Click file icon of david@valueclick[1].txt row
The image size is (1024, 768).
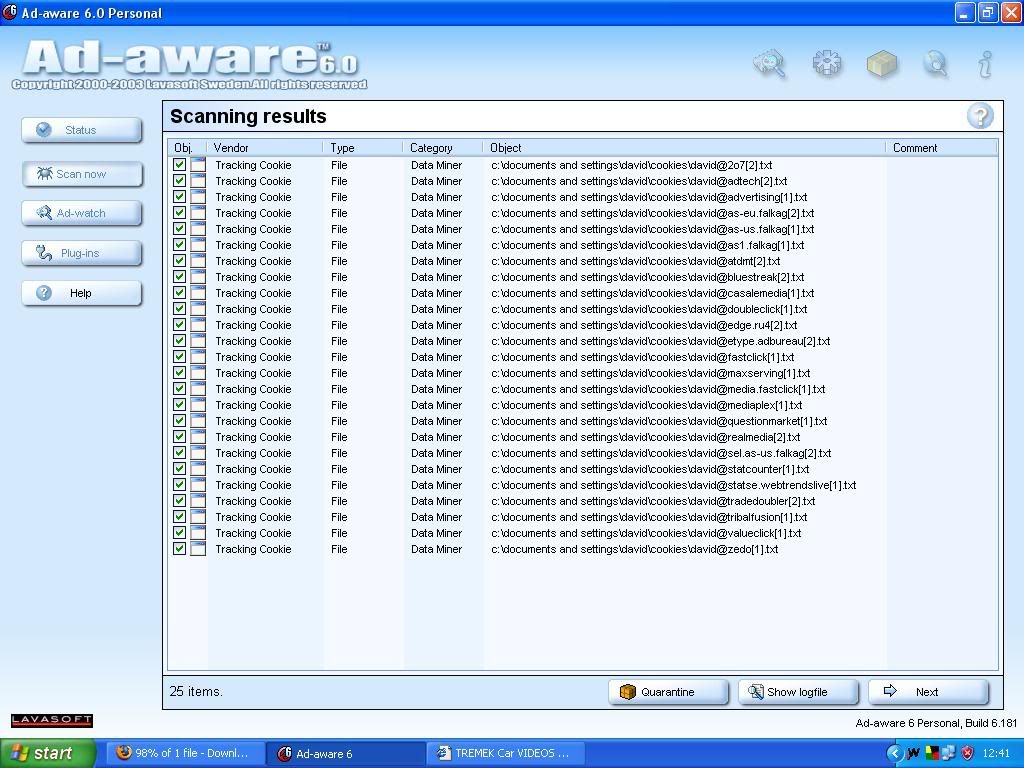pyautogui.click(x=198, y=533)
